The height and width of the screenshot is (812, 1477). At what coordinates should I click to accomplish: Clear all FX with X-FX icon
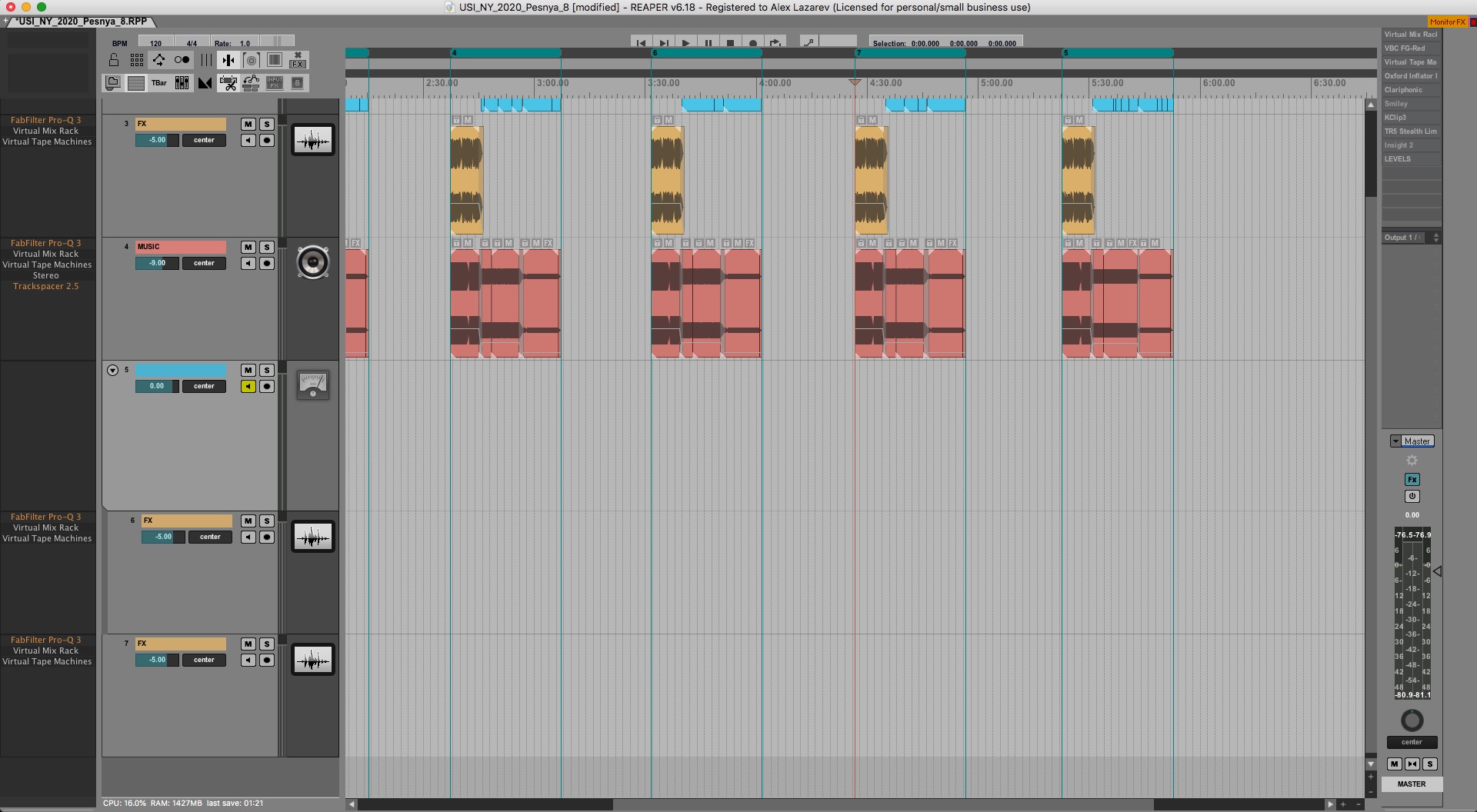click(298, 60)
